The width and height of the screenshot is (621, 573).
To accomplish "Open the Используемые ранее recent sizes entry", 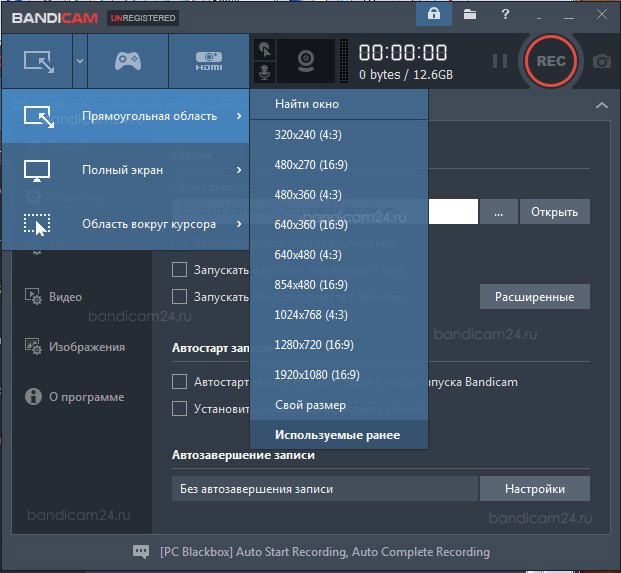I will pyautogui.click(x=339, y=435).
